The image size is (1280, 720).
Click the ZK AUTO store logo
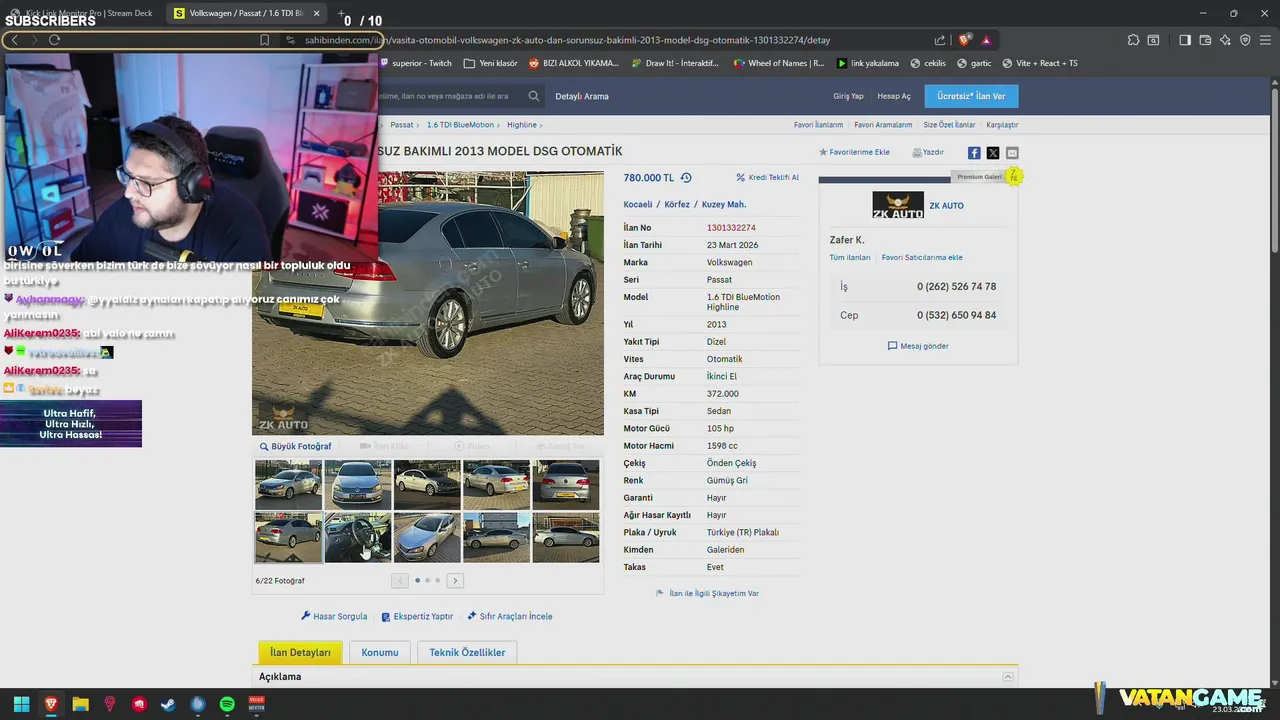[897, 205]
